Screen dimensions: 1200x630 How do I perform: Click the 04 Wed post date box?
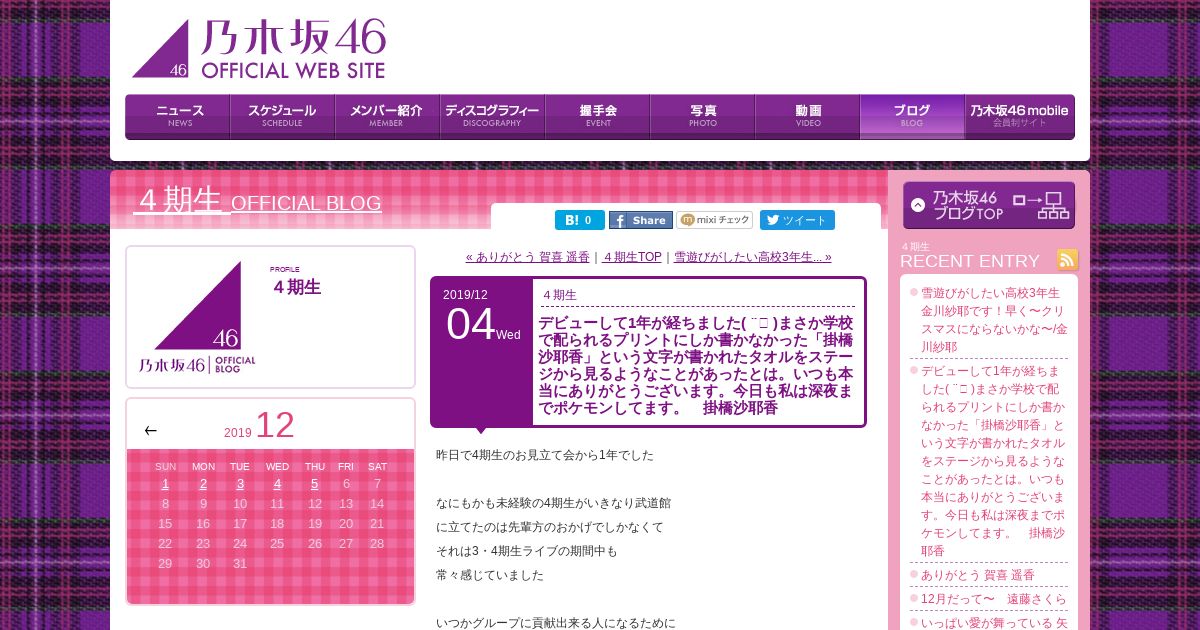482,352
